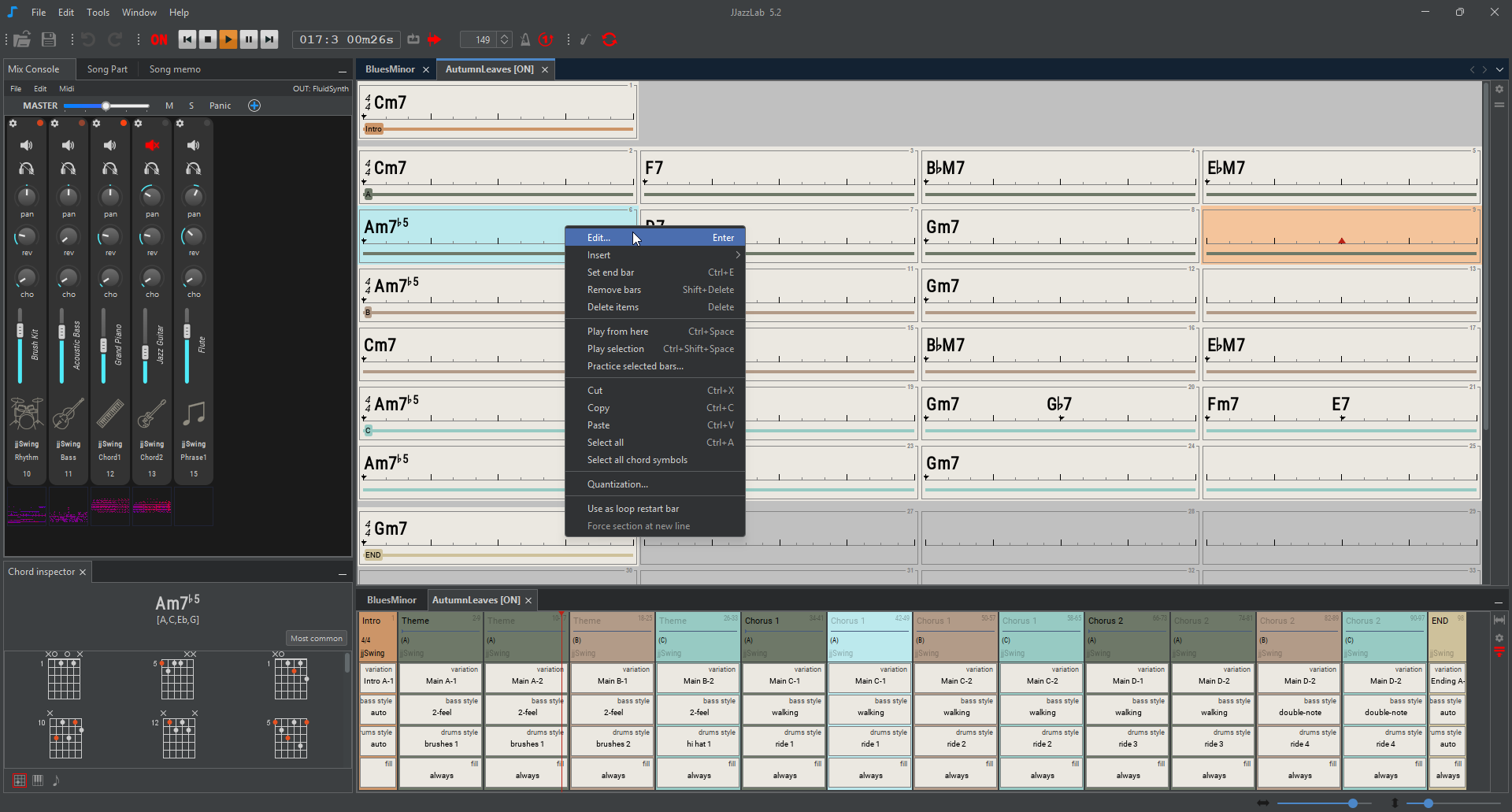Click the red refresh arrows toolbar icon
Viewport: 1512px width, 812px height.
[x=609, y=39]
